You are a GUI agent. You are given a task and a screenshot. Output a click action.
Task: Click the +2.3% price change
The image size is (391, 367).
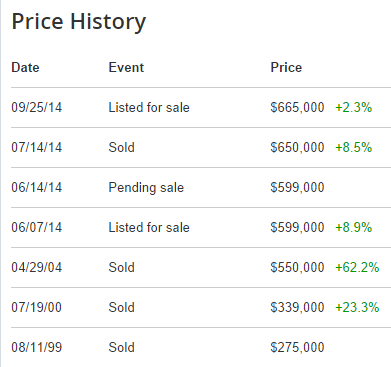(353, 107)
